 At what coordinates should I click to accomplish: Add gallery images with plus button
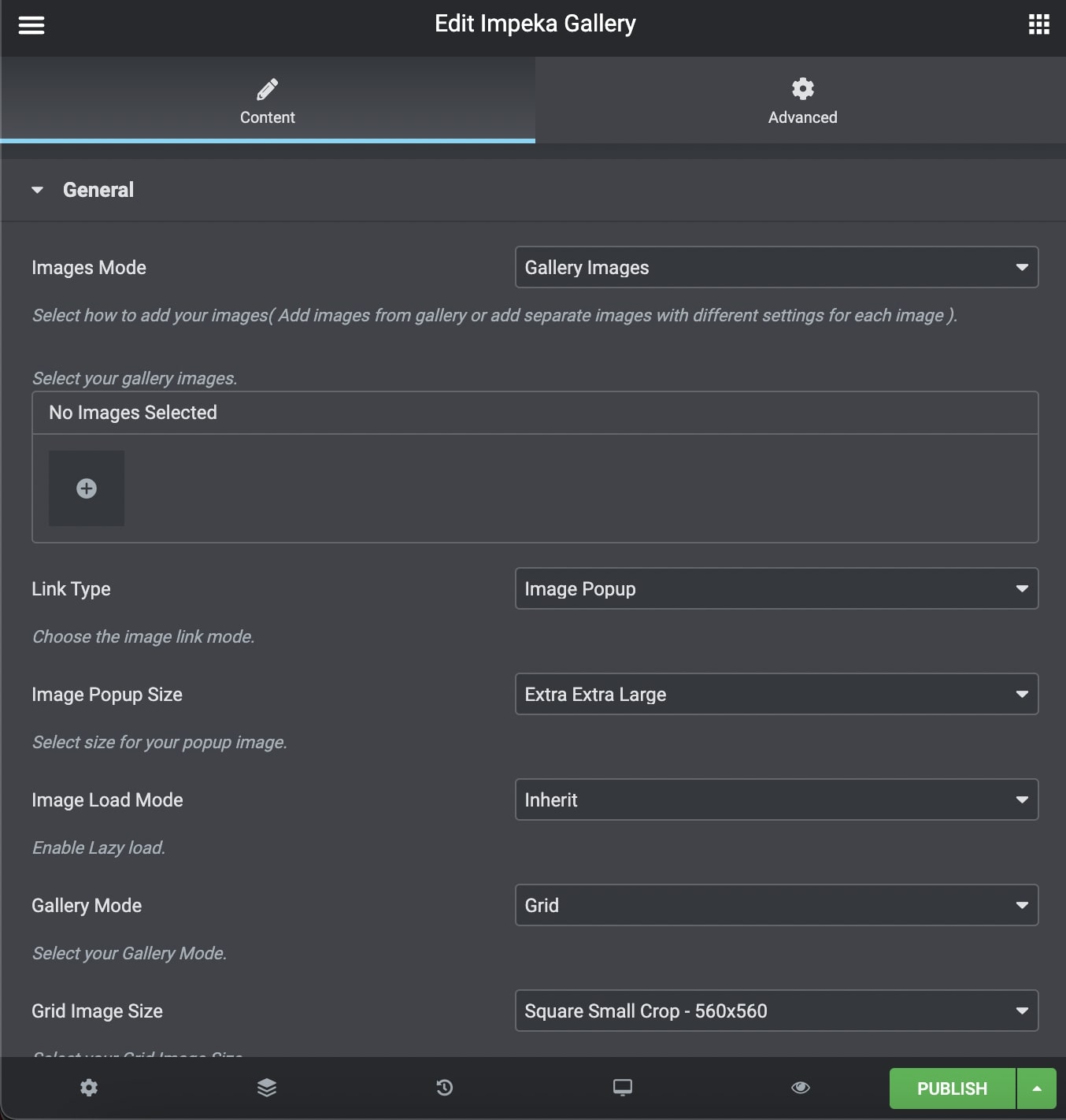coord(87,488)
